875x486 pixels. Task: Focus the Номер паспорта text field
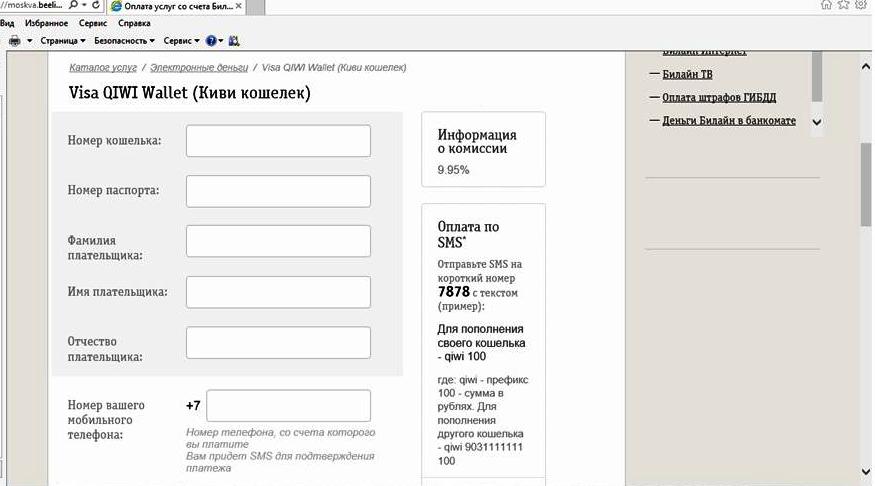[278, 191]
